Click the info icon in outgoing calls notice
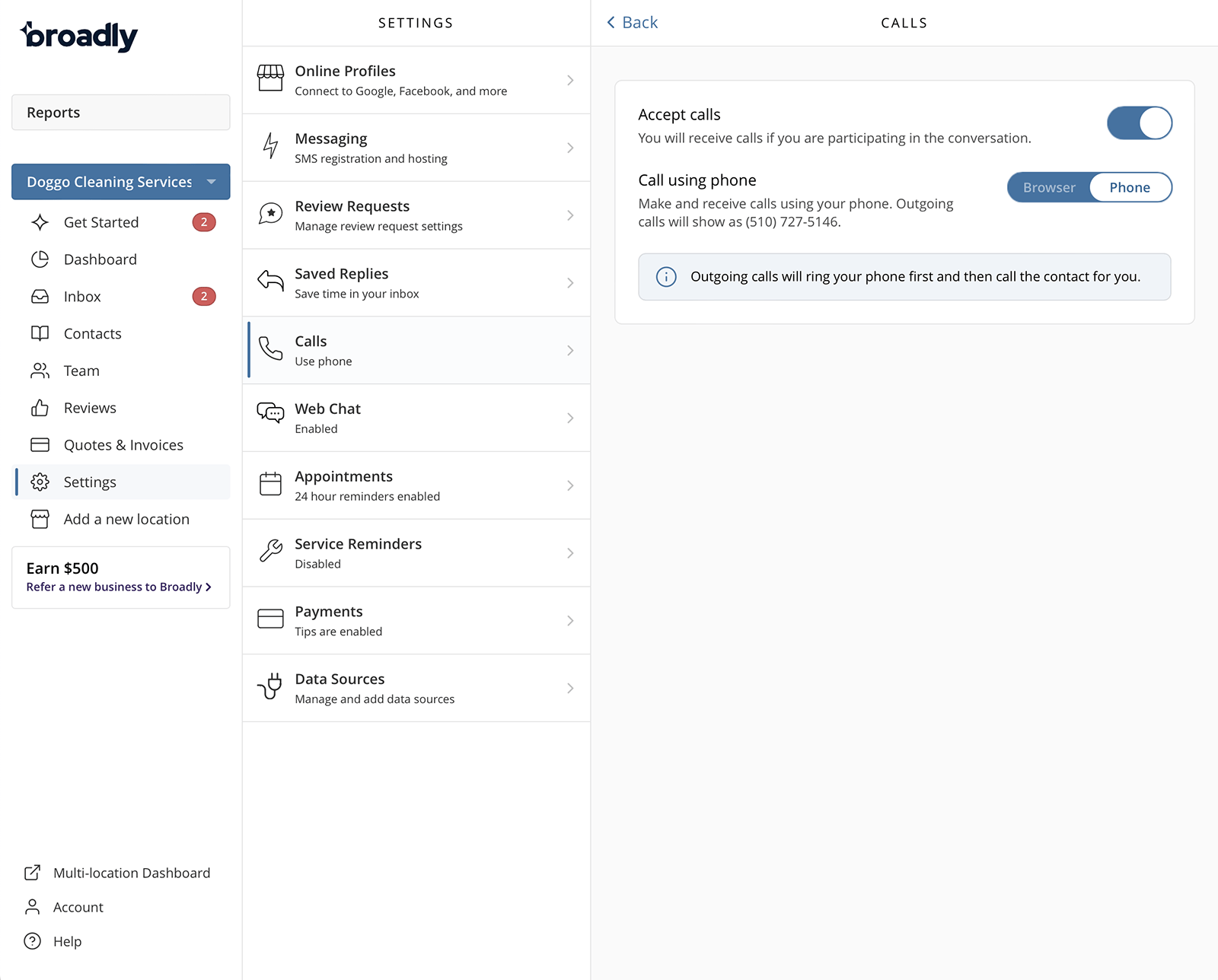Image resolution: width=1218 pixels, height=980 pixels. click(x=666, y=277)
